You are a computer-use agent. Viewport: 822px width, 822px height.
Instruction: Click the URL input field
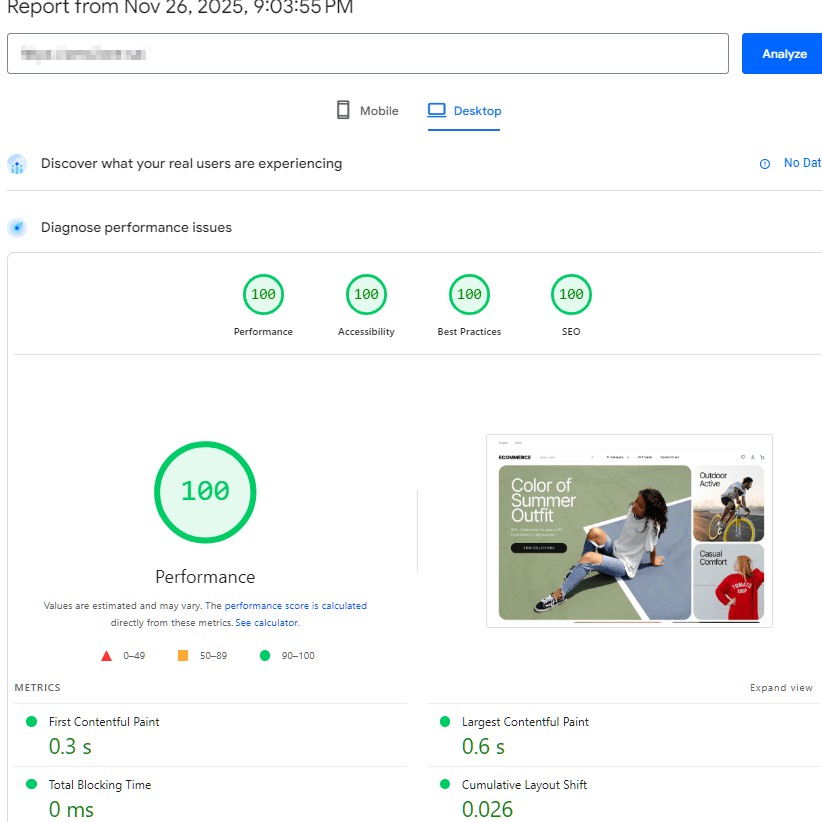pyautogui.click(x=367, y=54)
